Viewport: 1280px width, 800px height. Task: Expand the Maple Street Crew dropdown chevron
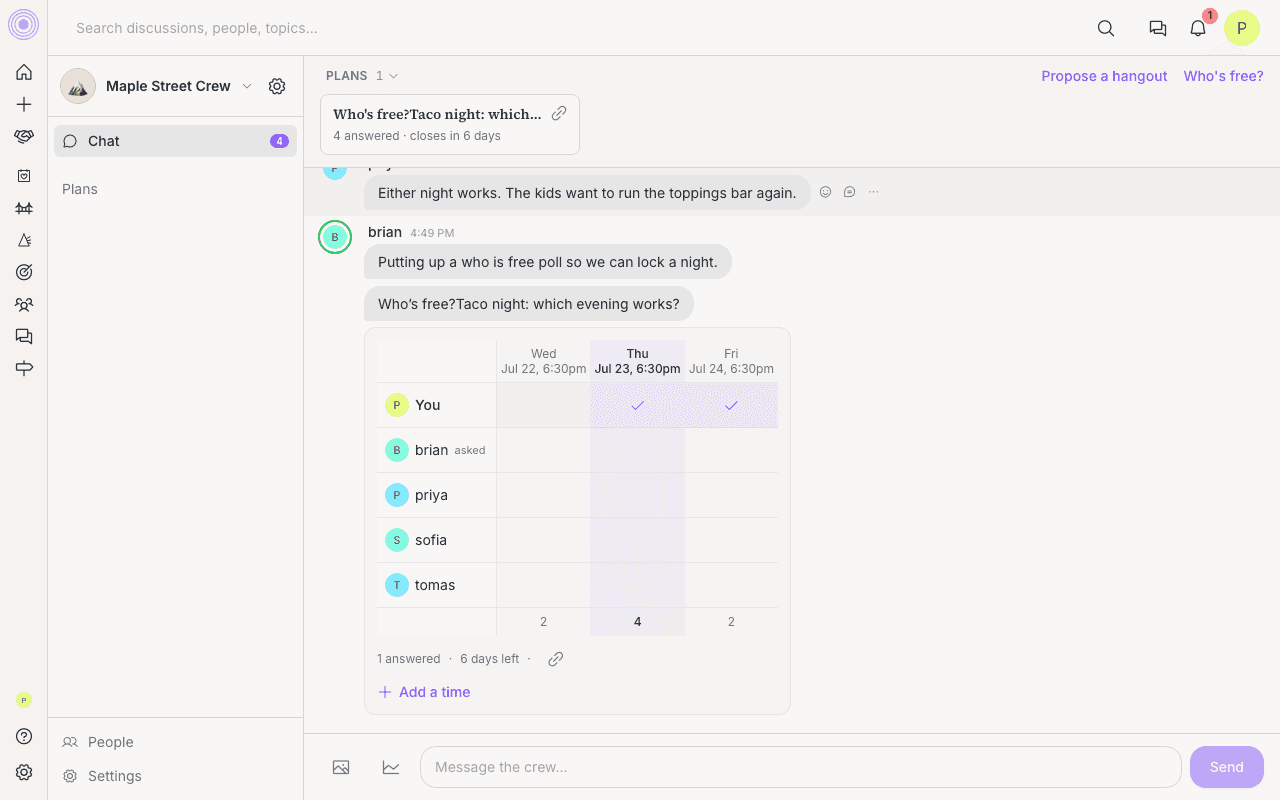coord(247,86)
